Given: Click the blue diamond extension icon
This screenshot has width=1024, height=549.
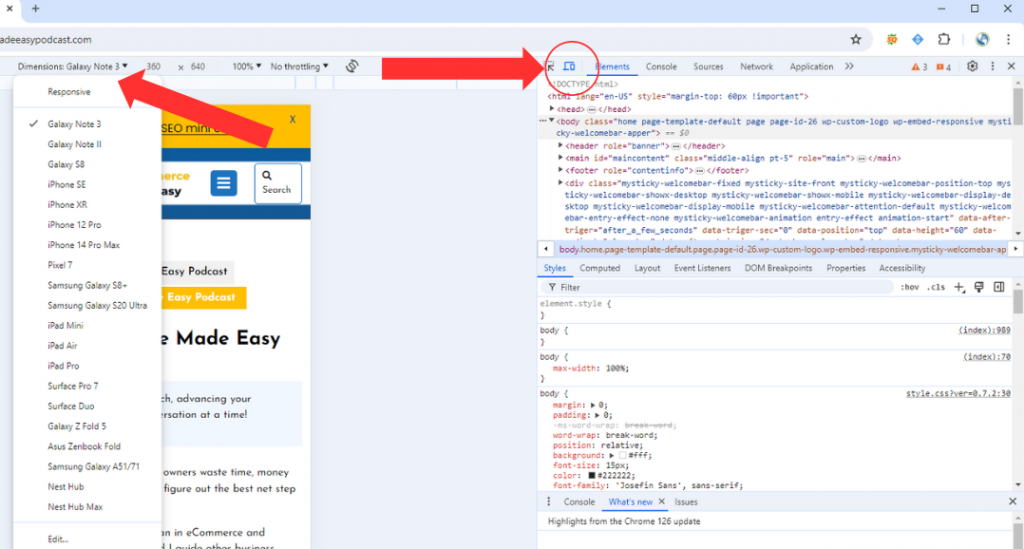Looking at the screenshot, I should coord(918,39).
